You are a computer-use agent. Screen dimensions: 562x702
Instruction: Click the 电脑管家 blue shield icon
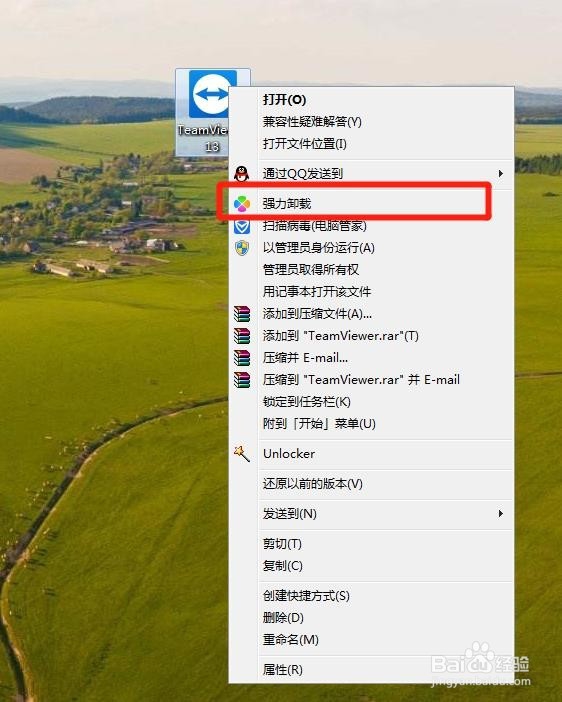click(x=242, y=226)
